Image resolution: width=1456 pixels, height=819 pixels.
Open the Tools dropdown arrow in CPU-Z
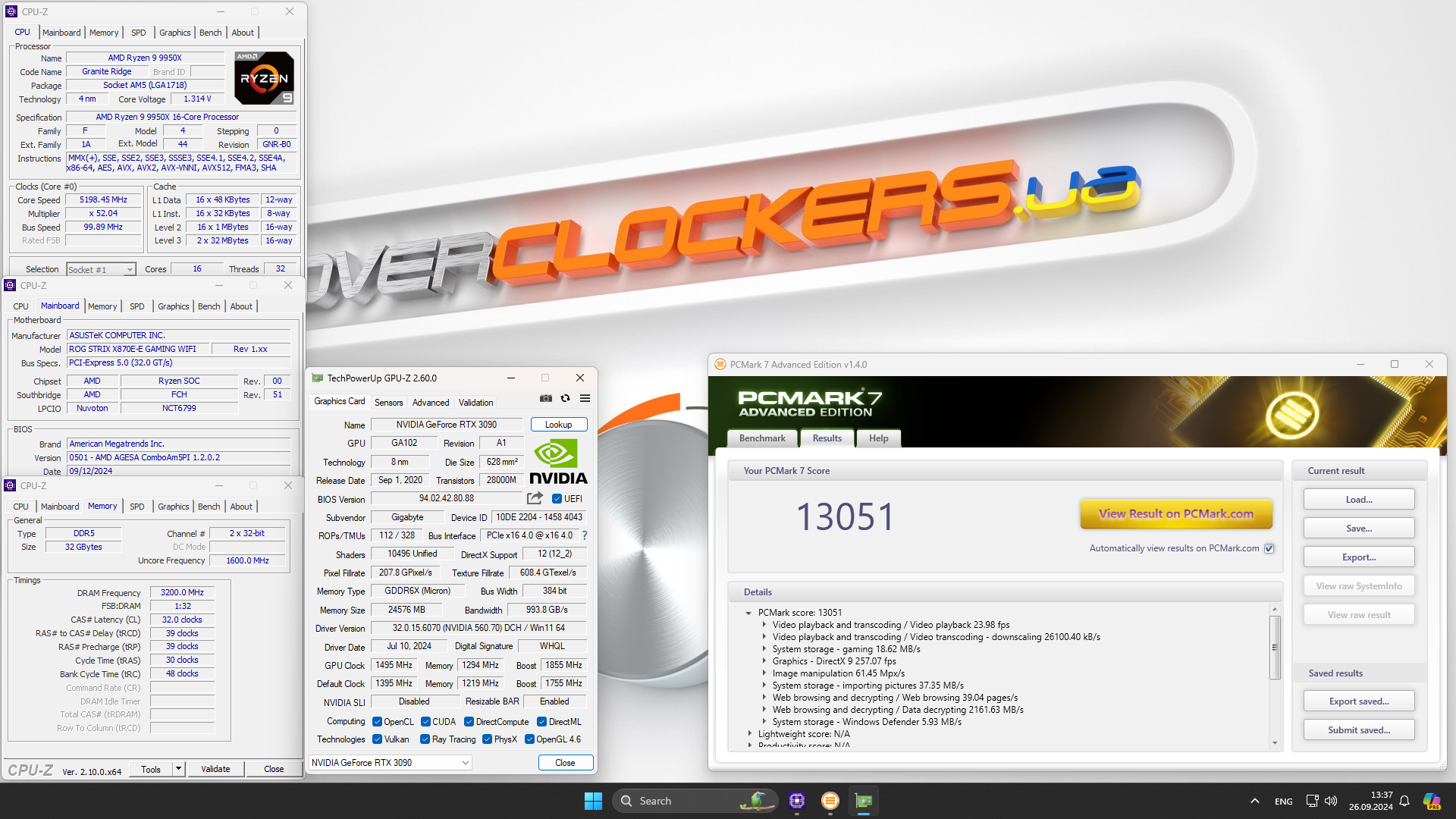click(178, 769)
